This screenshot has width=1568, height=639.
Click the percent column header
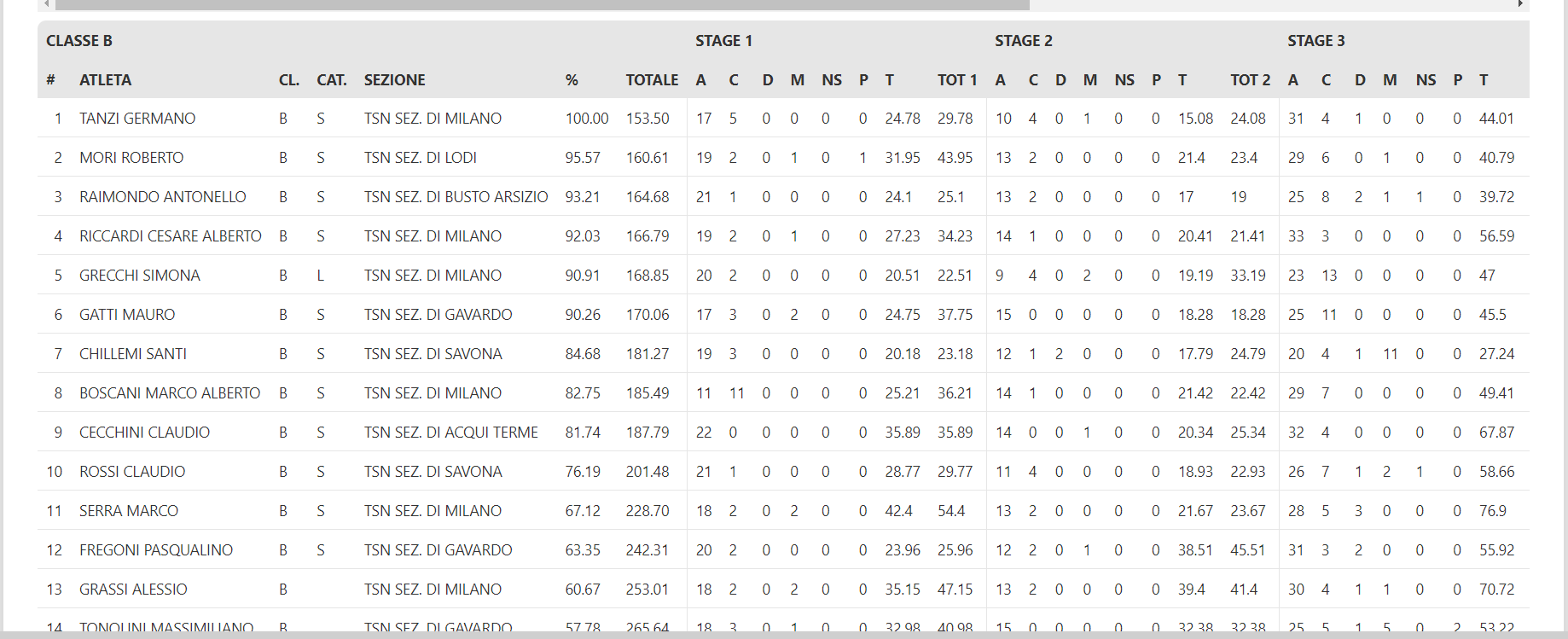click(x=572, y=80)
